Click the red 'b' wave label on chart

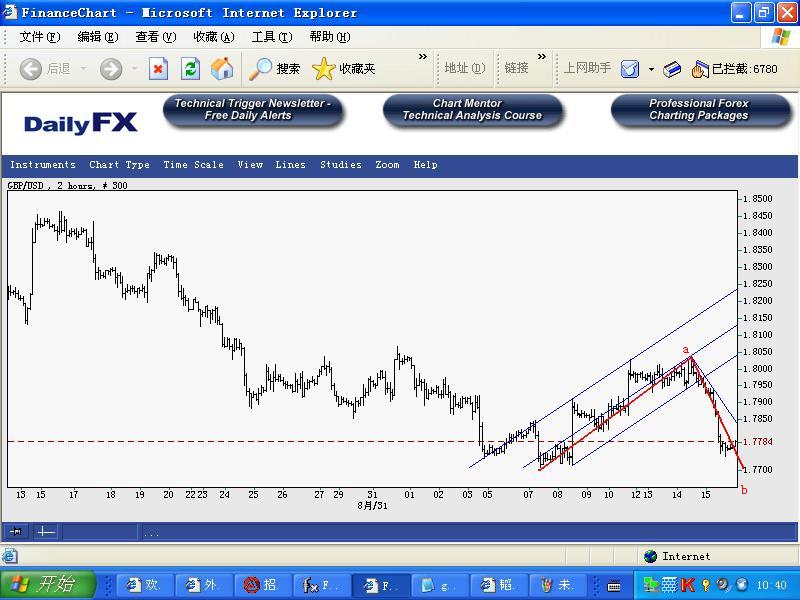(x=744, y=490)
